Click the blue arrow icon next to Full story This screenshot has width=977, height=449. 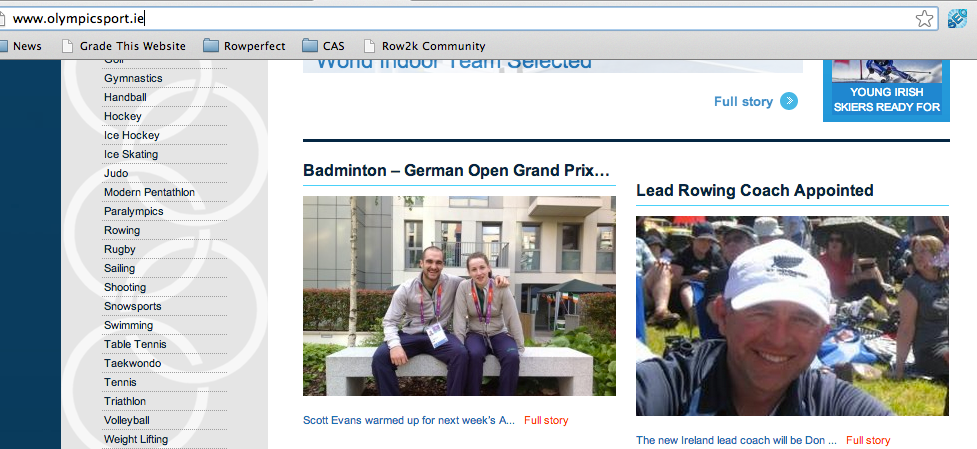pyautogui.click(x=789, y=101)
